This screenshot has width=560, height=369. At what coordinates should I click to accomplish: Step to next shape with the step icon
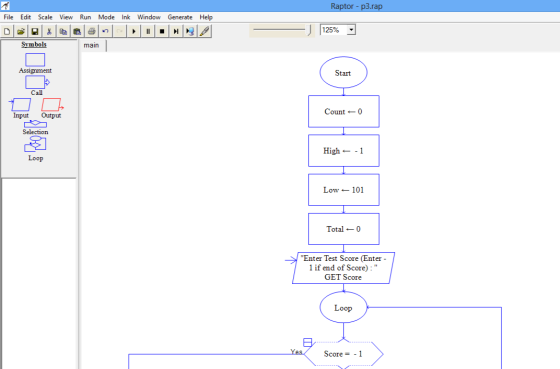[x=176, y=31]
